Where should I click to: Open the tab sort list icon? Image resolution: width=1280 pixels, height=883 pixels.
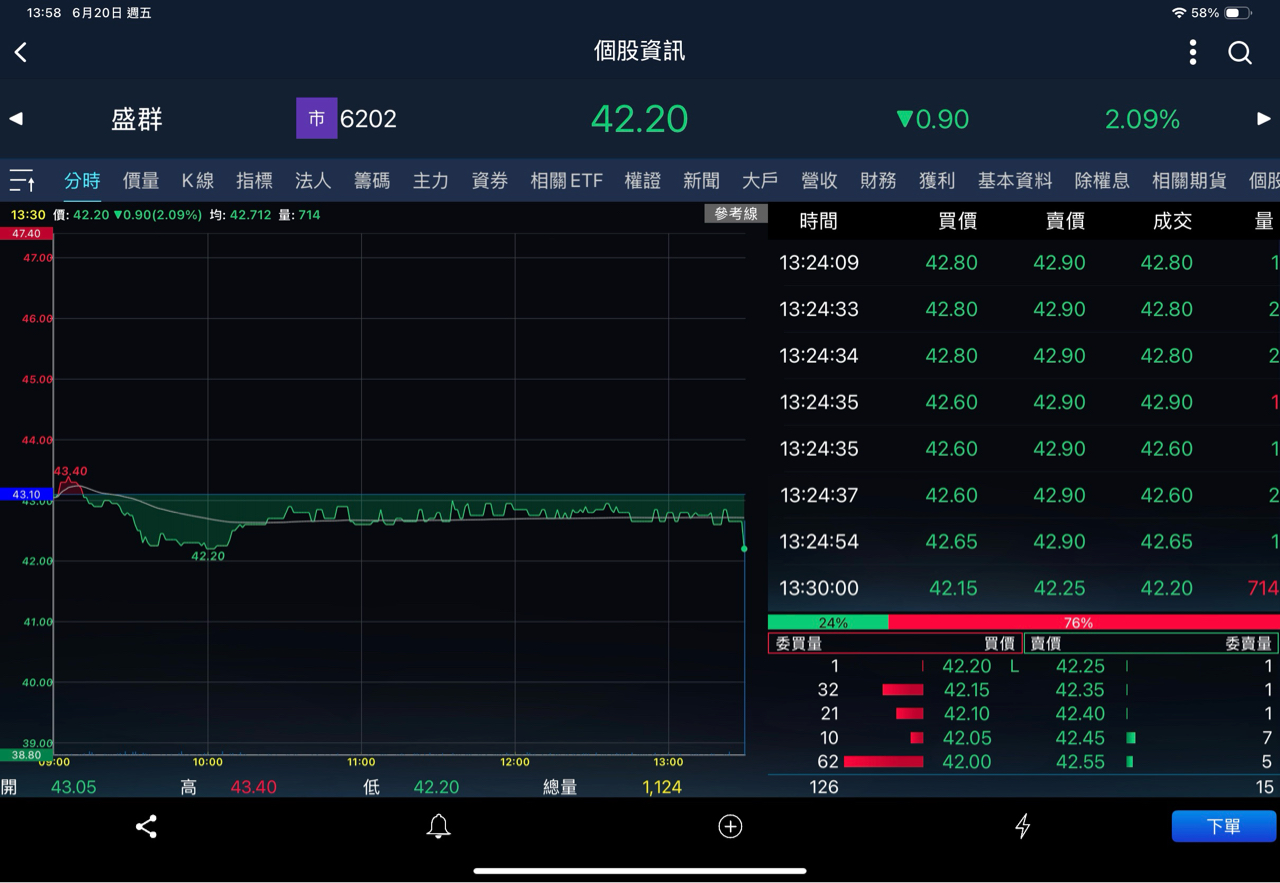tap(23, 181)
